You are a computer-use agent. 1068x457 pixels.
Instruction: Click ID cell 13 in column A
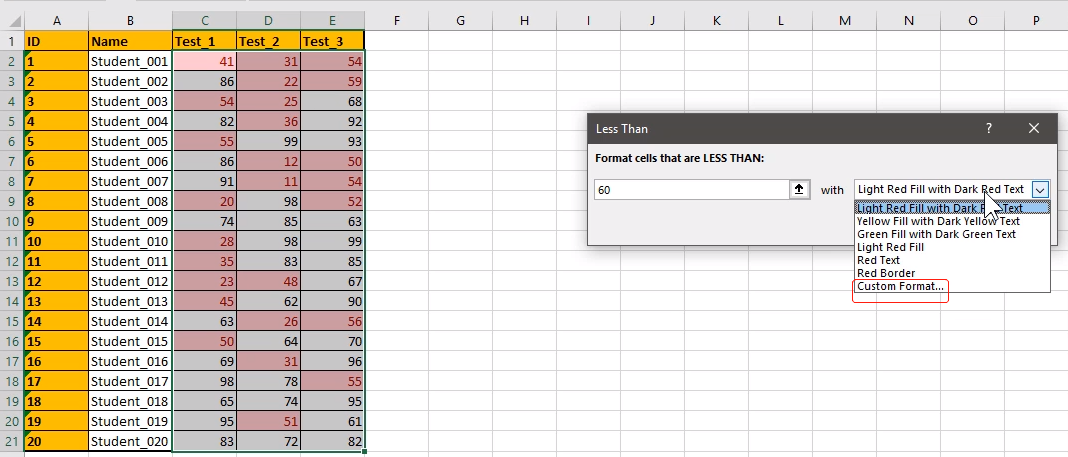pyautogui.click(x=57, y=302)
